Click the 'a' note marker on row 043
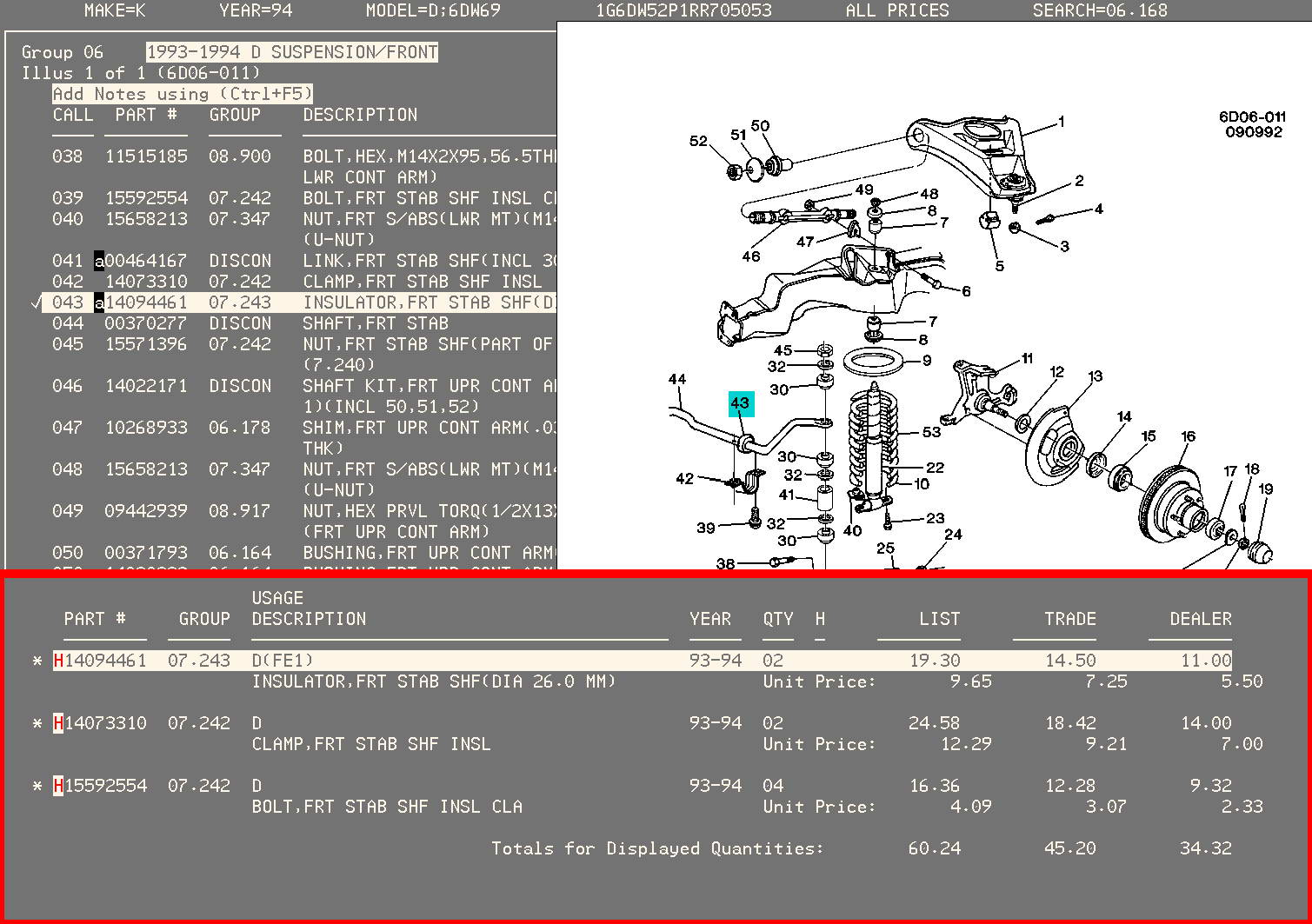 [99, 302]
